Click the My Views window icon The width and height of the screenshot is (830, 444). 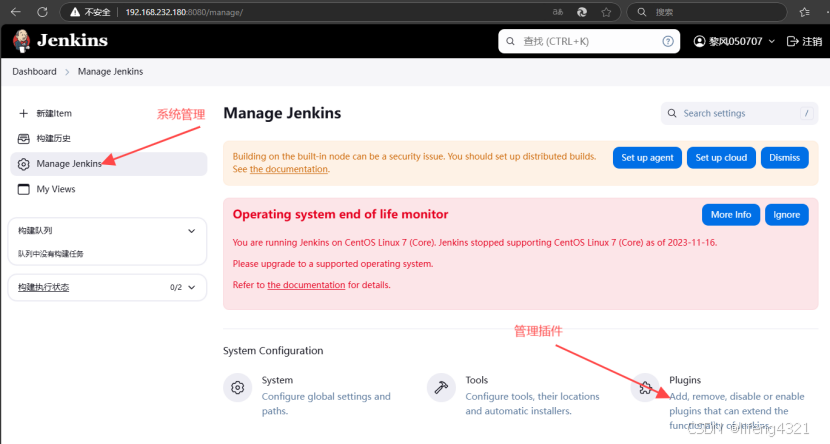click(x=23, y=189)
